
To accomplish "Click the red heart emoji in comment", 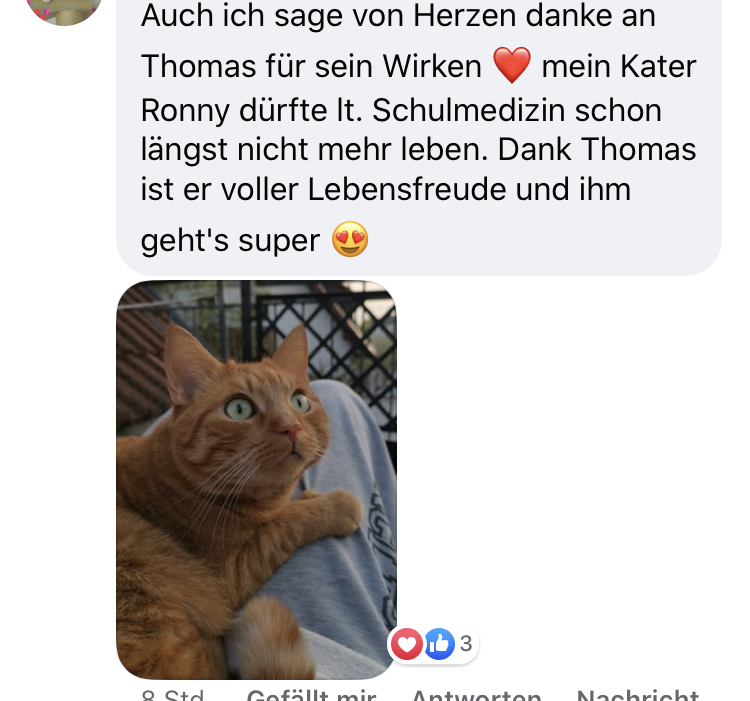I will [511, 65].
